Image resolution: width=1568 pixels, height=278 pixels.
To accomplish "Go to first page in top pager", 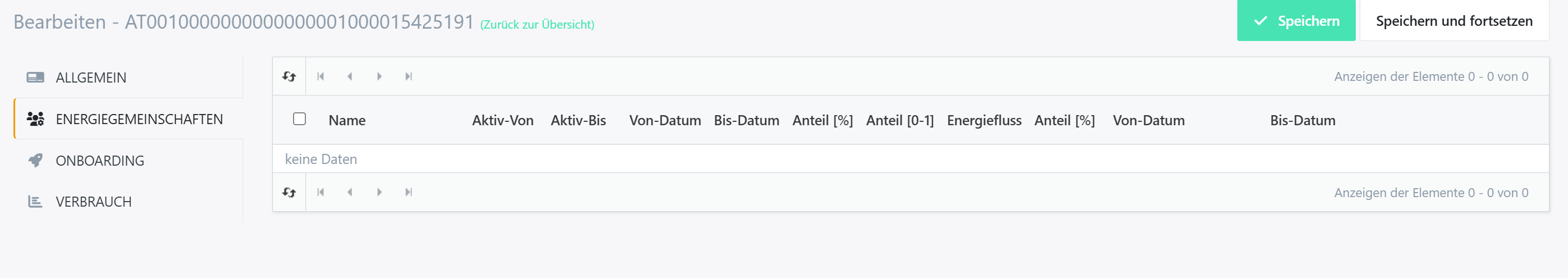I will coord(321,76).
